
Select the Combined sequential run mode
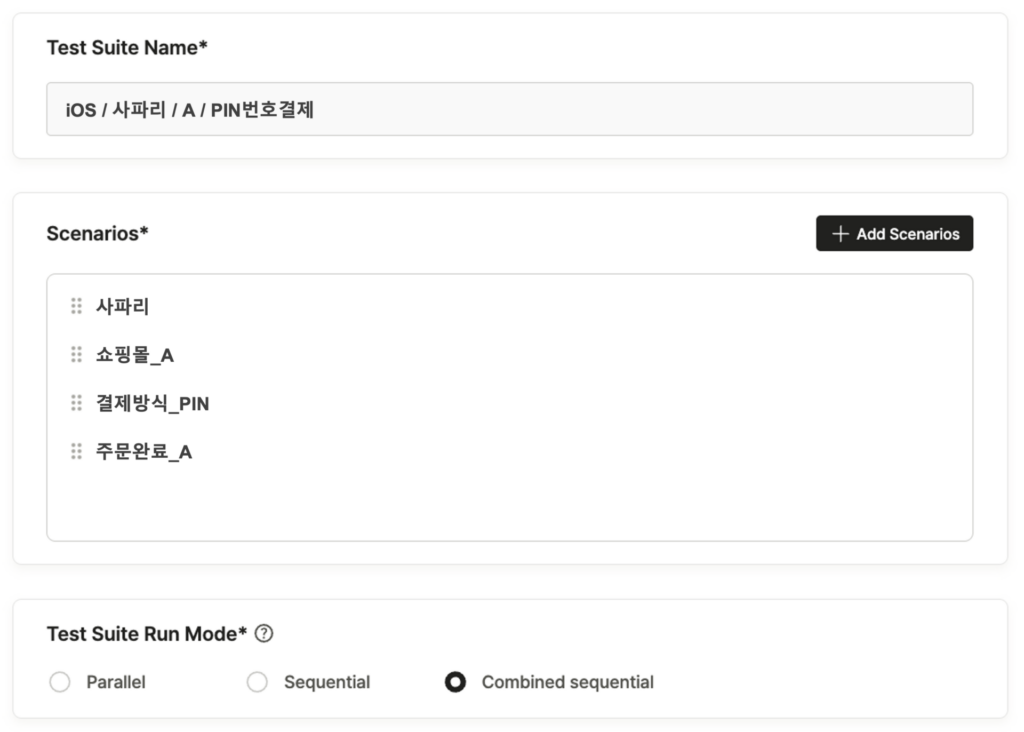tap(456, 682)
